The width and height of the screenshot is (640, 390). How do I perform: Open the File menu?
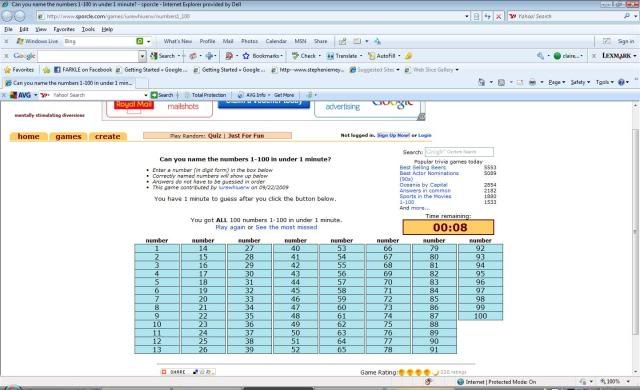8,29
